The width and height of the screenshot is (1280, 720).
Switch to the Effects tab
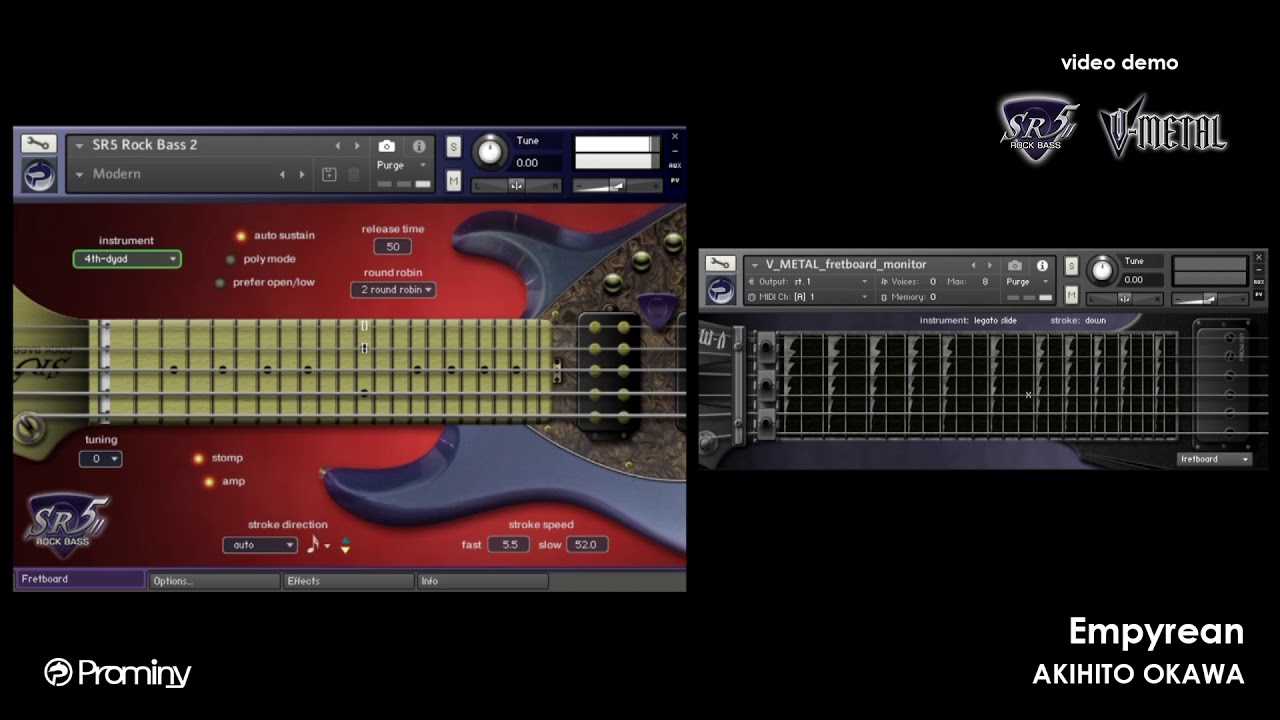point(348,581)
